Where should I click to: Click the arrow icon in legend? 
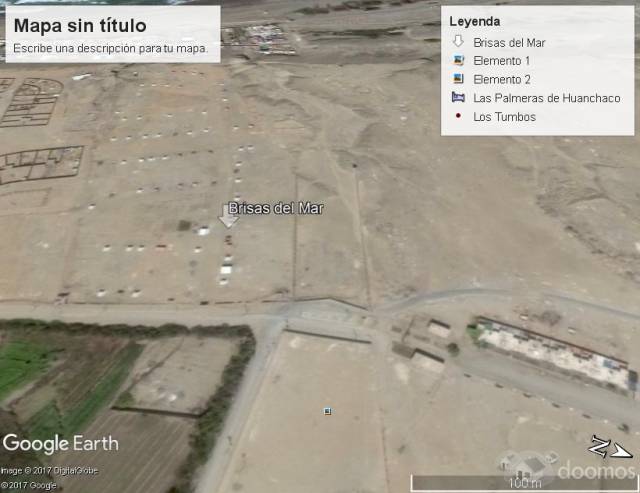coord(458,41)
